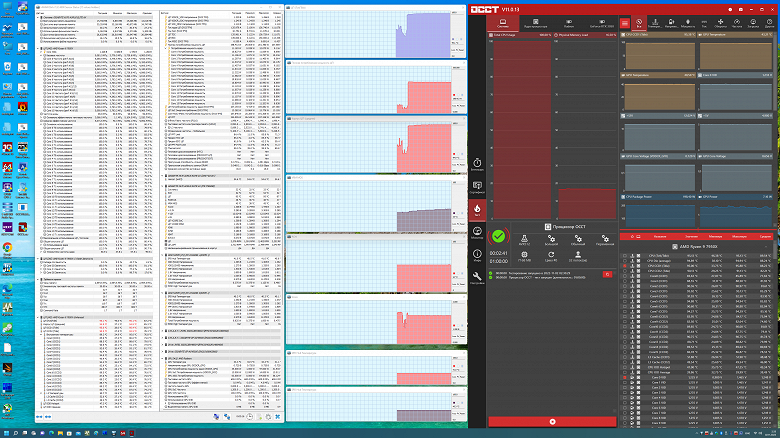Collapse HWiNFO GIGABYTE X670 ITE IT8689E section

(x=163, y=186)
